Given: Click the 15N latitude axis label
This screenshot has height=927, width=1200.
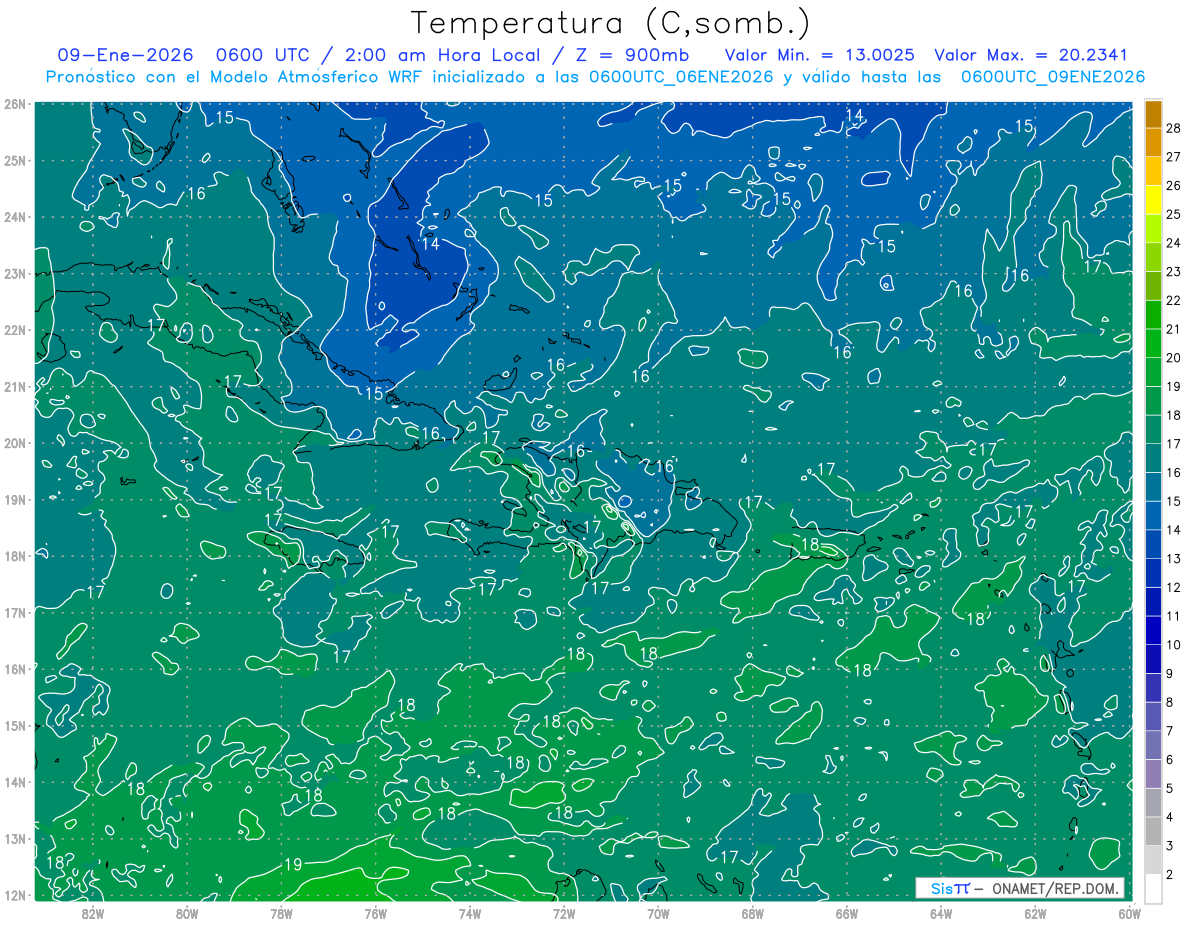Looking at the screenshot, I should [x=14, y=725].
